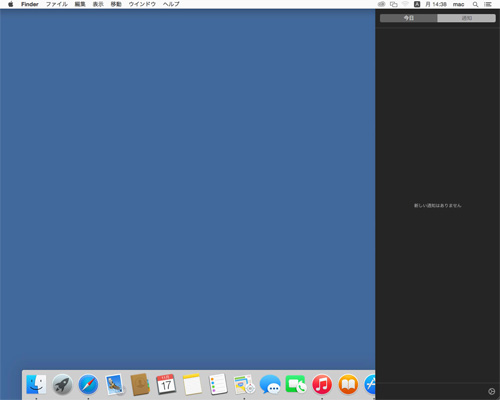Open App Store icon at Dock edge
Viewport: 500px width, 400px height.
(x=370, y=384)
